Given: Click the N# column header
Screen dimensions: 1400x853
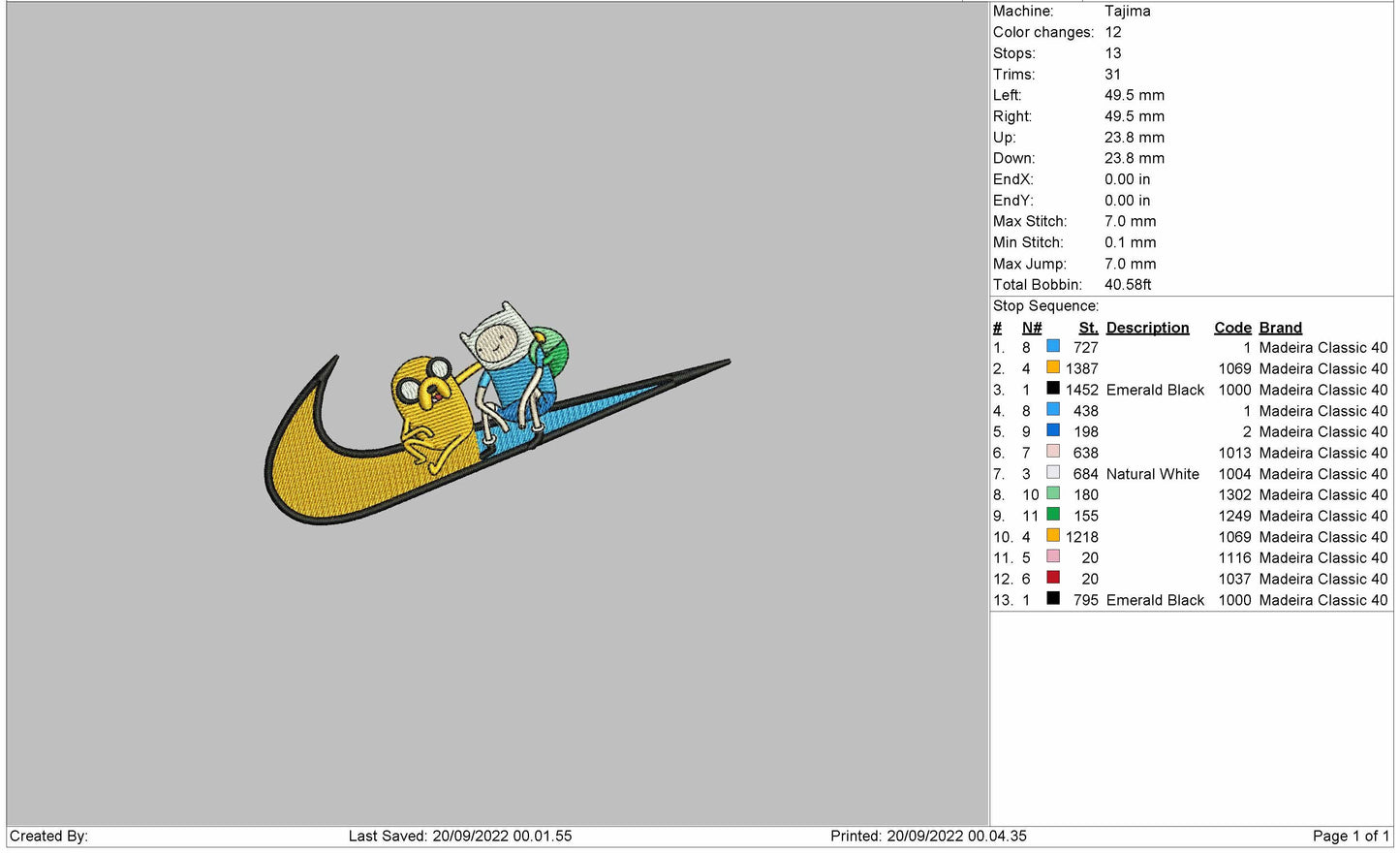Looking at the screenshot, I should pos(1032,328).
